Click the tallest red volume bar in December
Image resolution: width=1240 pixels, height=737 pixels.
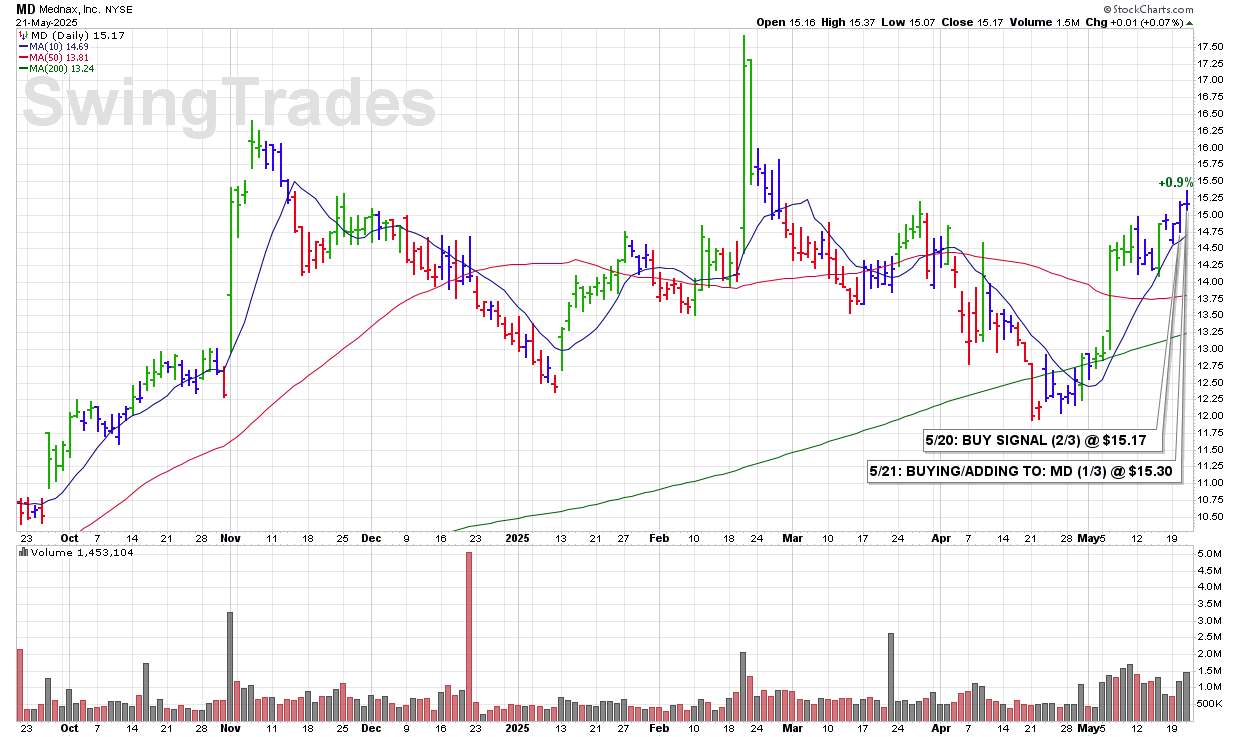[468, 635]
